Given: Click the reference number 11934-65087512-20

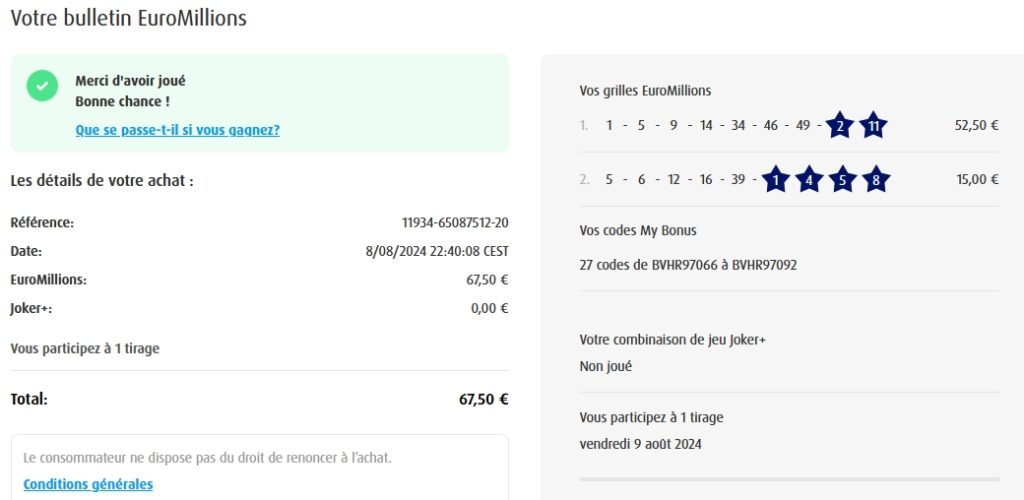Looking at the screenshot, I should [x=455, y=223].
